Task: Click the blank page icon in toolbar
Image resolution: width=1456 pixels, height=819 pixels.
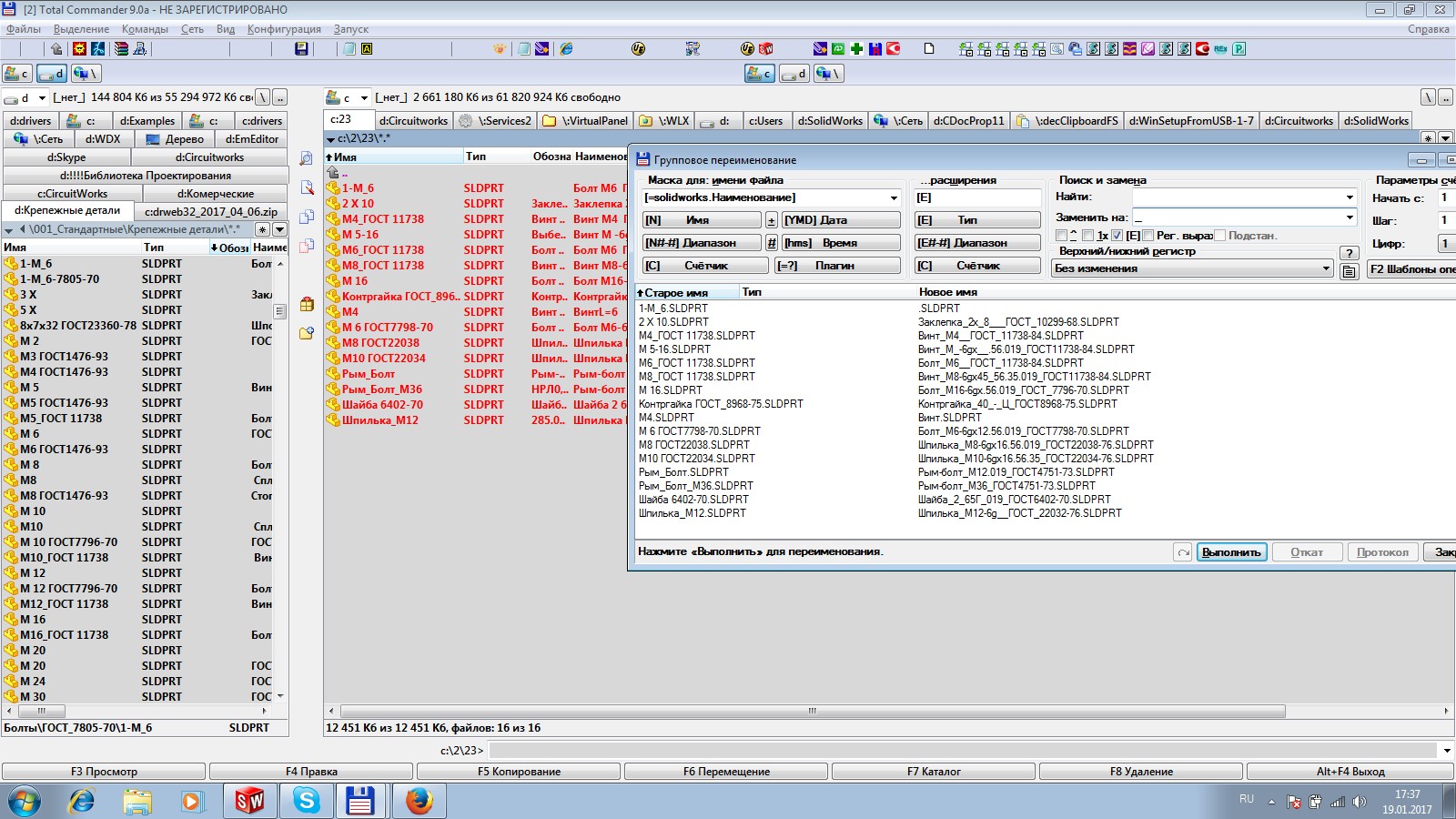Action: pyautogui.click(x=929, y=49)
